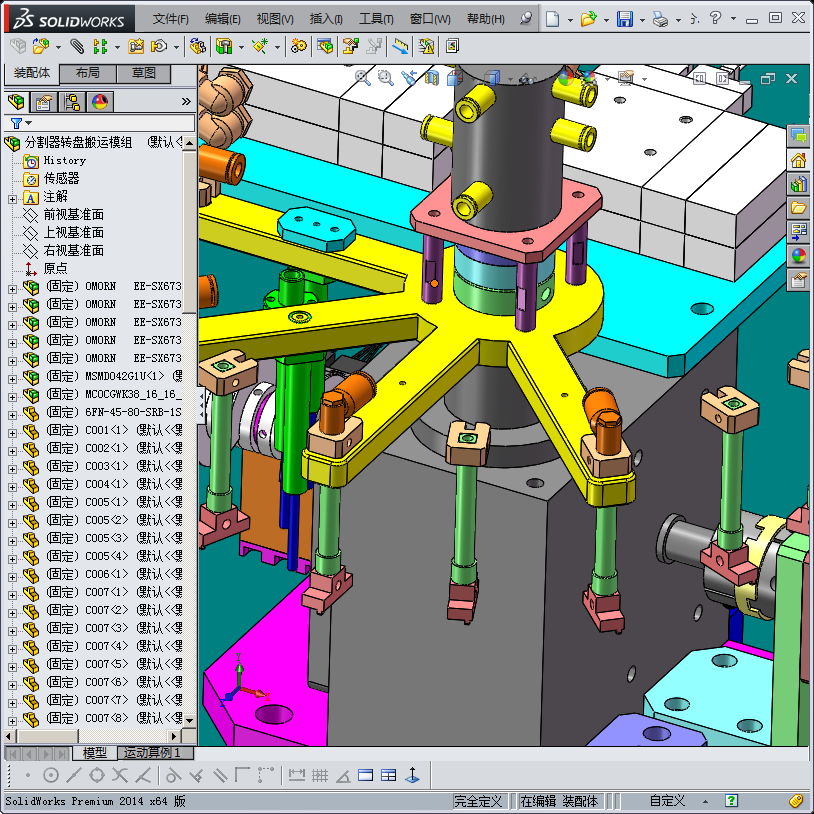Viewport: 814px width, 814px height.
Task: Click the yellow tag icon in status bar corner
Action: click(x=797, y=801)
